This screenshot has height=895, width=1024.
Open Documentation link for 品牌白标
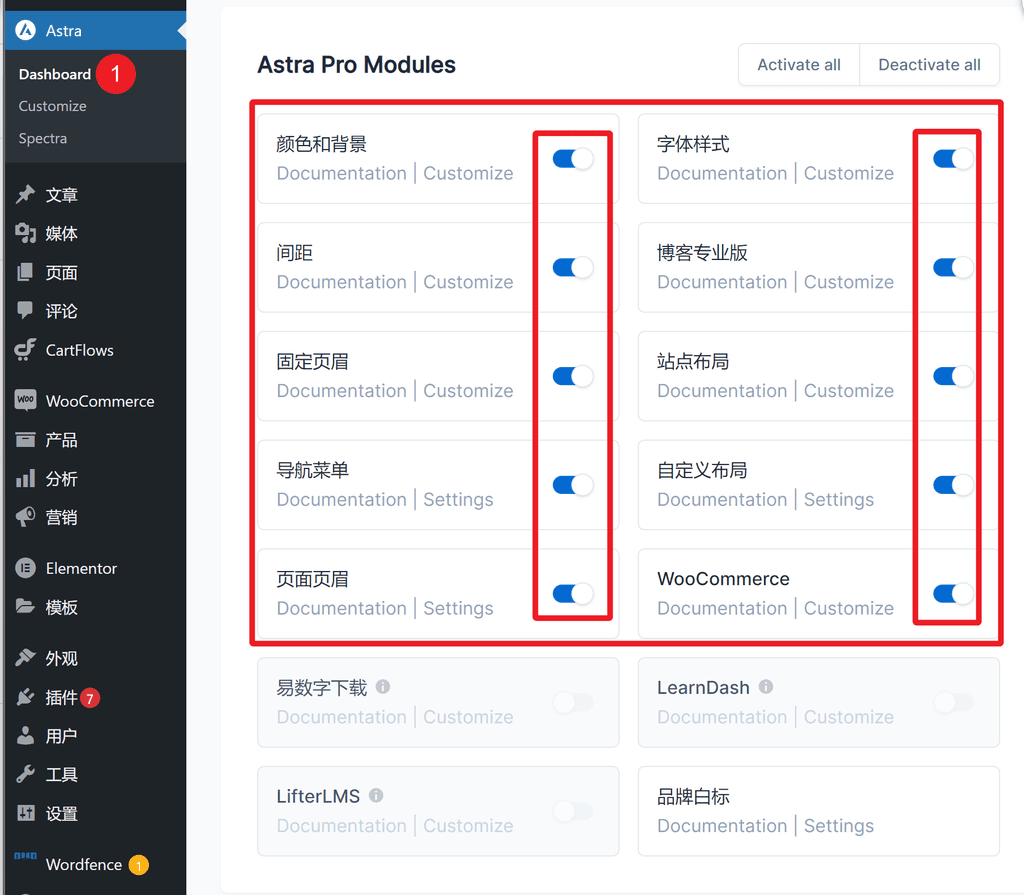722,826
